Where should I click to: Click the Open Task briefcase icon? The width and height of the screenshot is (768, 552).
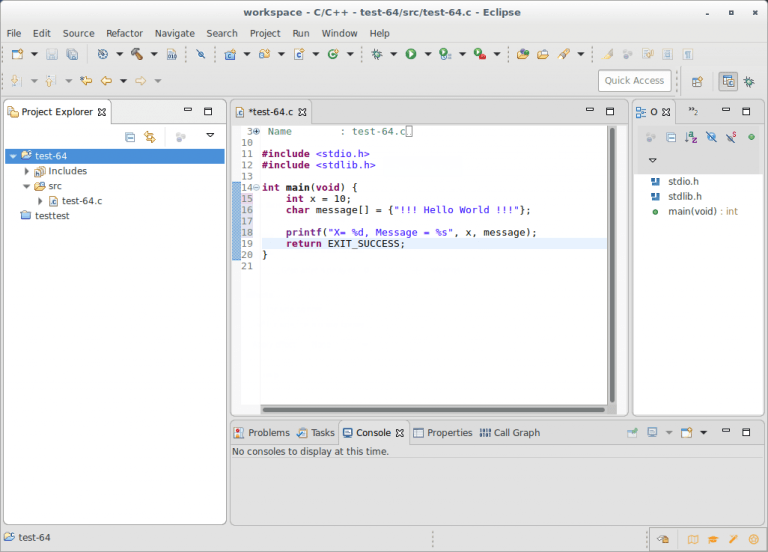(x=543, y=54)
